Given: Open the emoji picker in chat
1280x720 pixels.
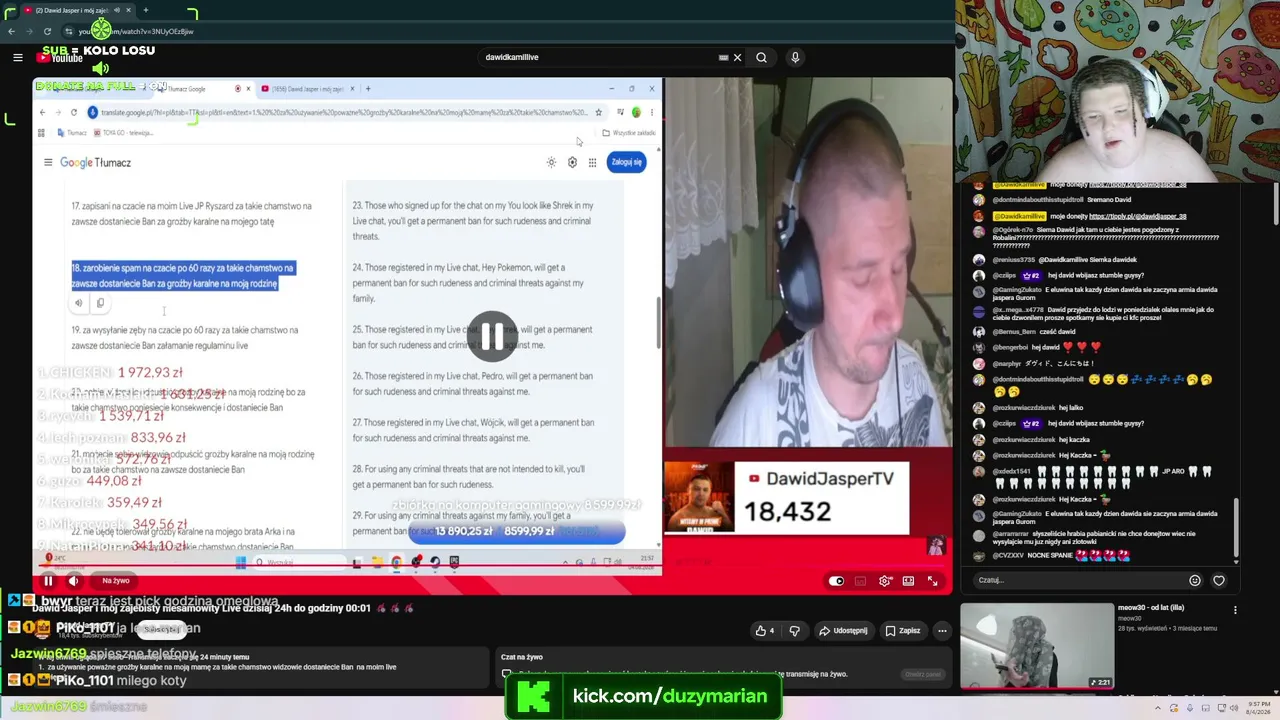Looking at the screenshot, I should click(x=1195, y=580).
